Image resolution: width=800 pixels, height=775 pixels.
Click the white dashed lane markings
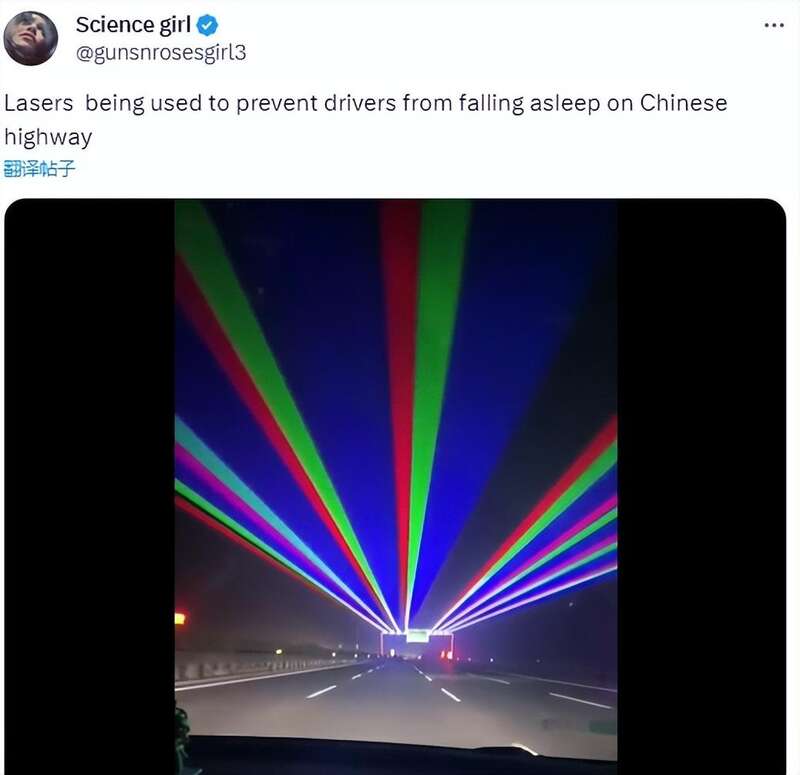[322, 691]
